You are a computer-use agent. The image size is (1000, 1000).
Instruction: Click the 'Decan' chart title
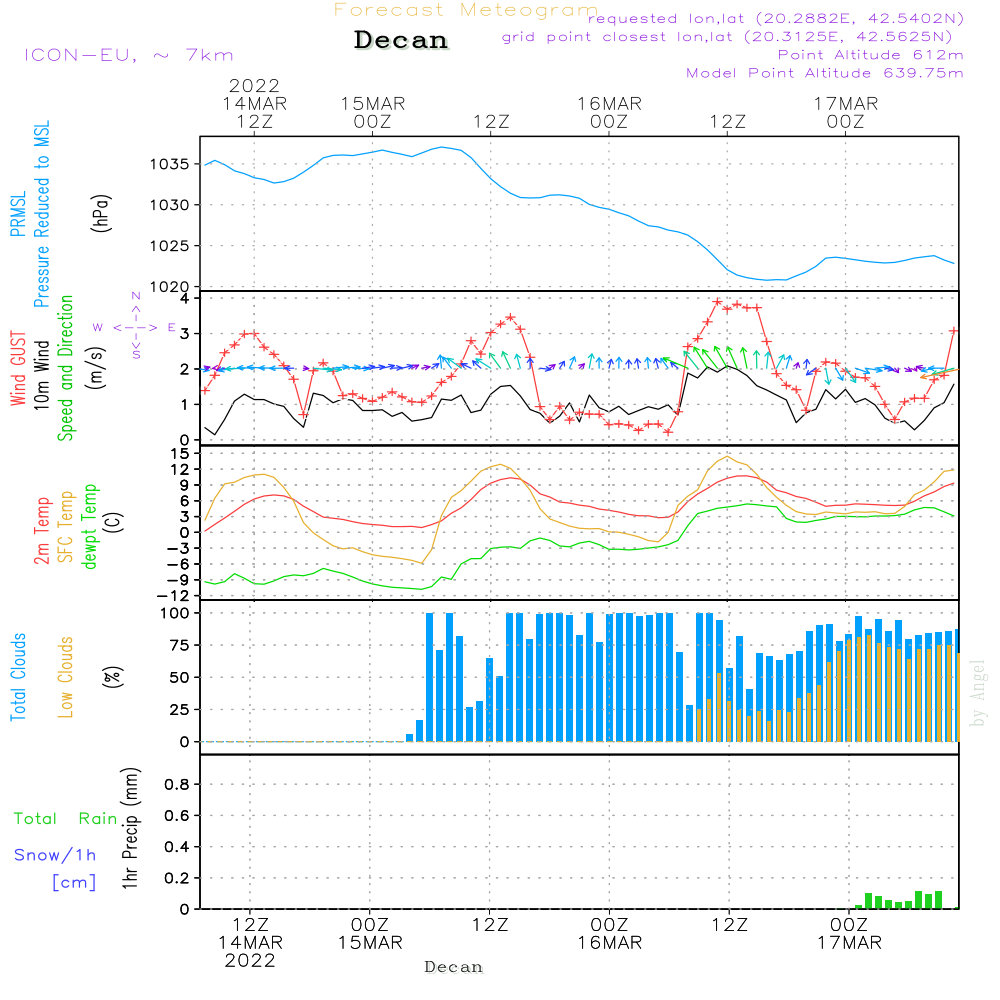coord(401,40)
